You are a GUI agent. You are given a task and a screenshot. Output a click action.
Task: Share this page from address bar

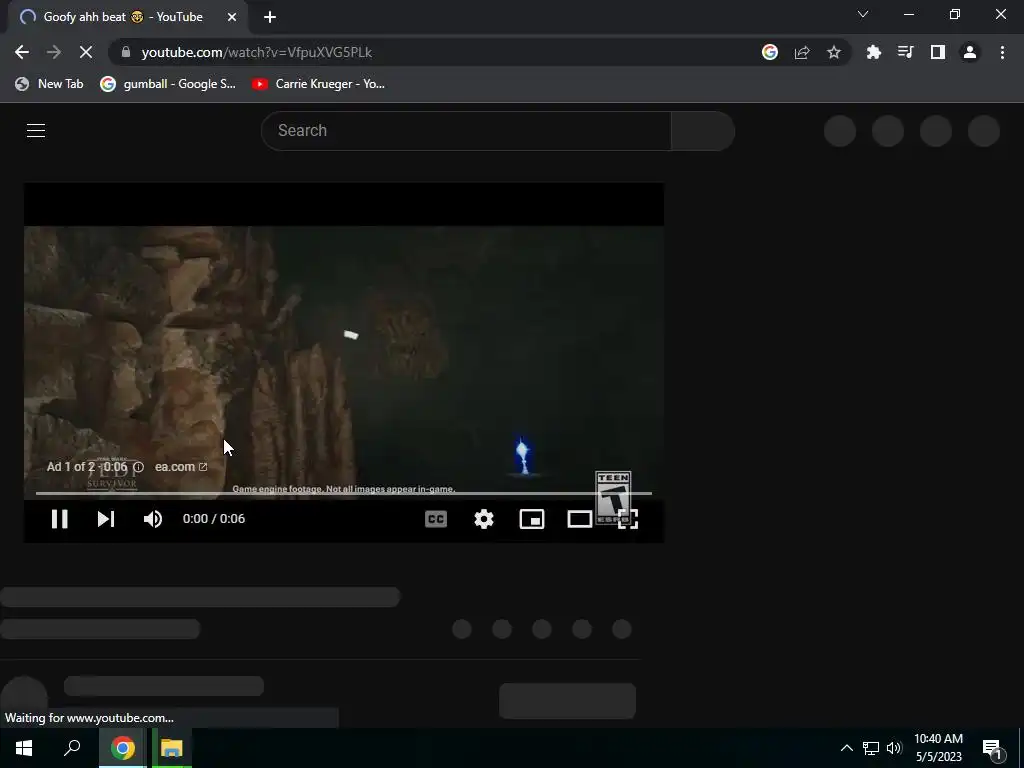coord(802,52)
